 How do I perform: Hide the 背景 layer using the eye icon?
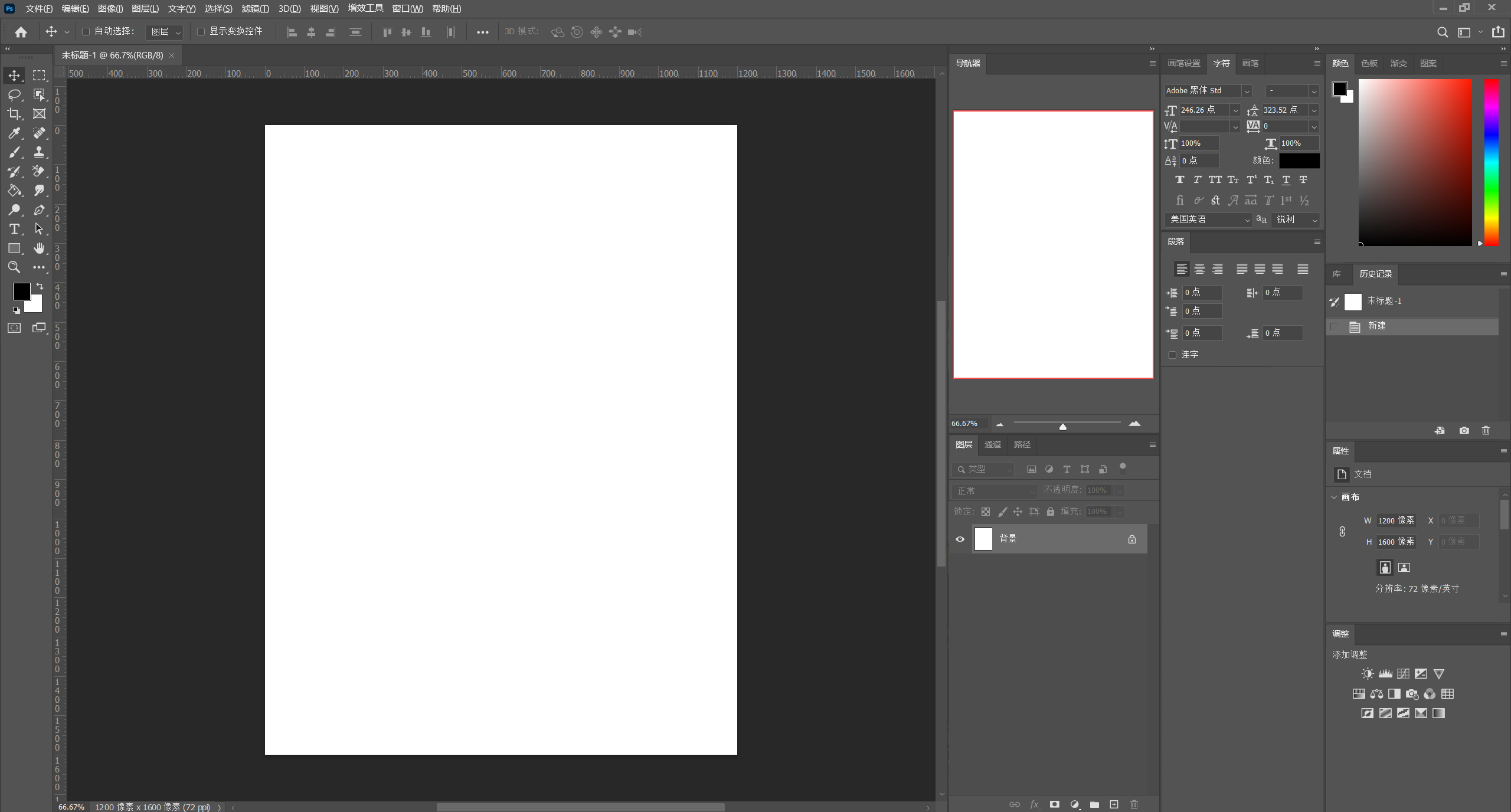click(960, 539)
